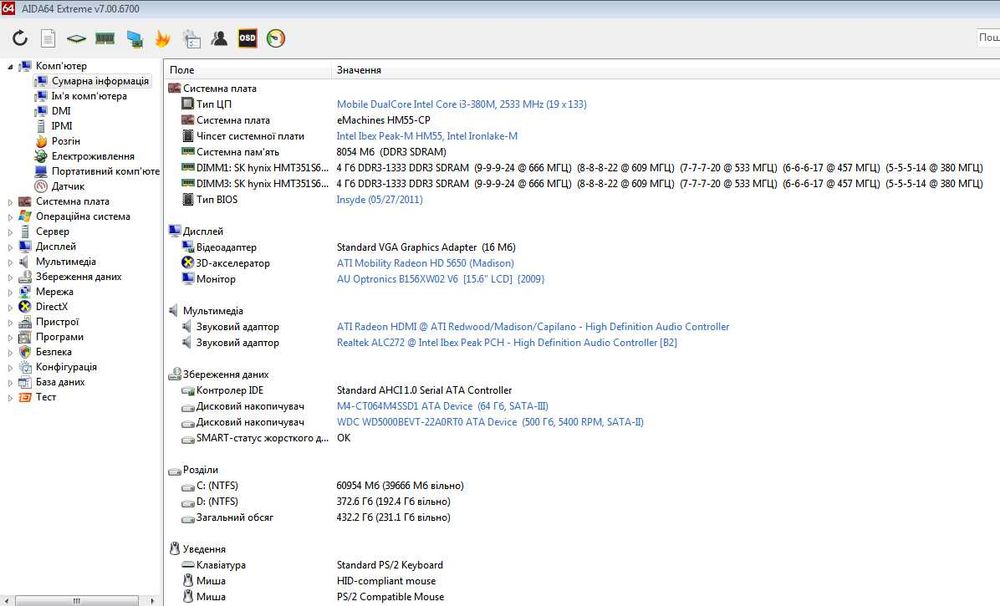Click the benchmark icon beside Тест
This screenshot has height=606, width=1000.
tap(25, 397)
